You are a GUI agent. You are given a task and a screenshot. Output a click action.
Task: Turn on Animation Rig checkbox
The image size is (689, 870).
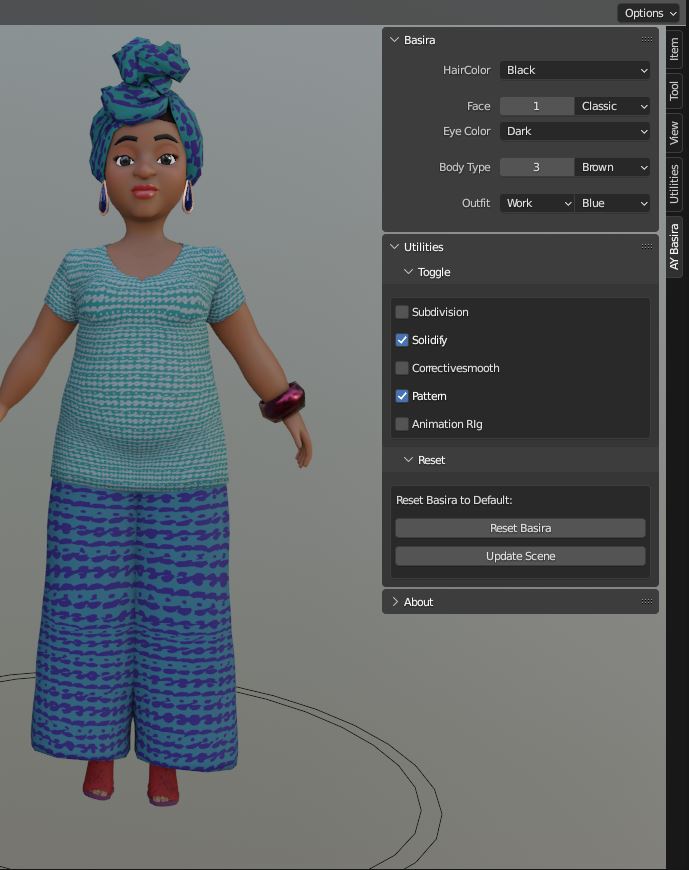[402, 424]
